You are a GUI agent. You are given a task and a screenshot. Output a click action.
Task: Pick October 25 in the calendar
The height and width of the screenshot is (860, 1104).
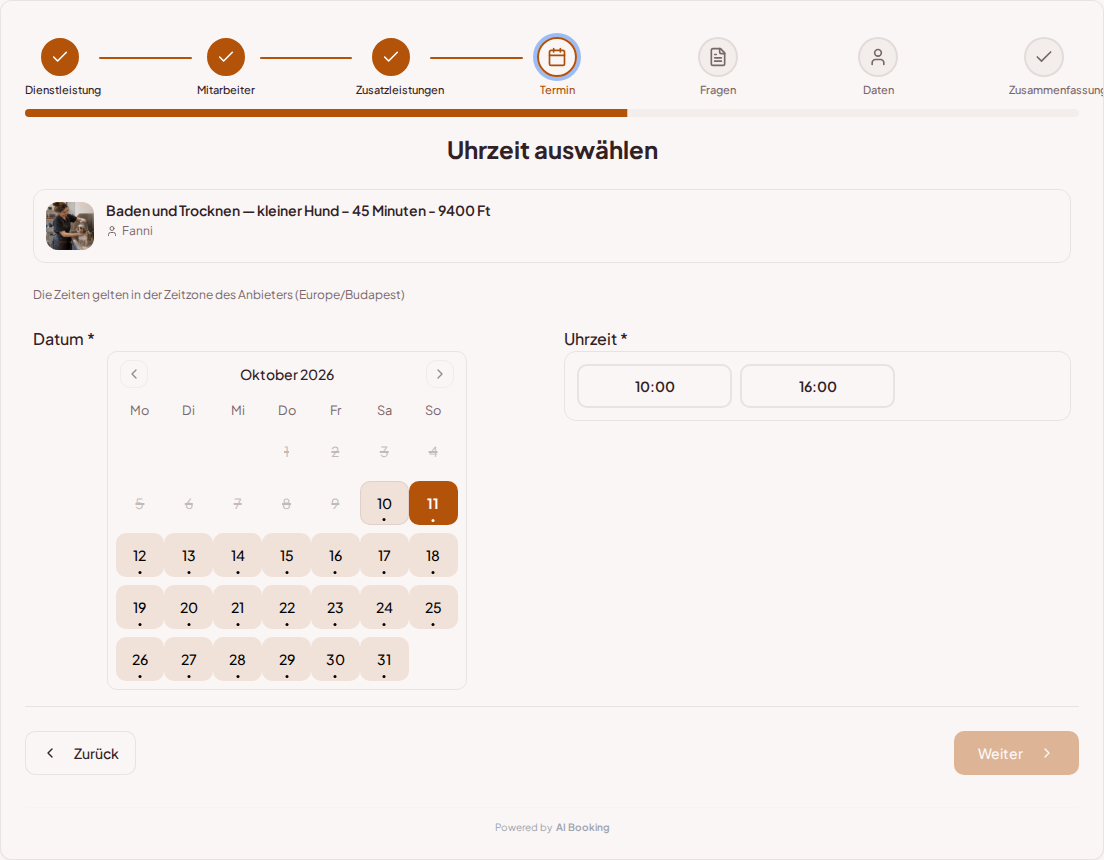click(x=433, y=607)
